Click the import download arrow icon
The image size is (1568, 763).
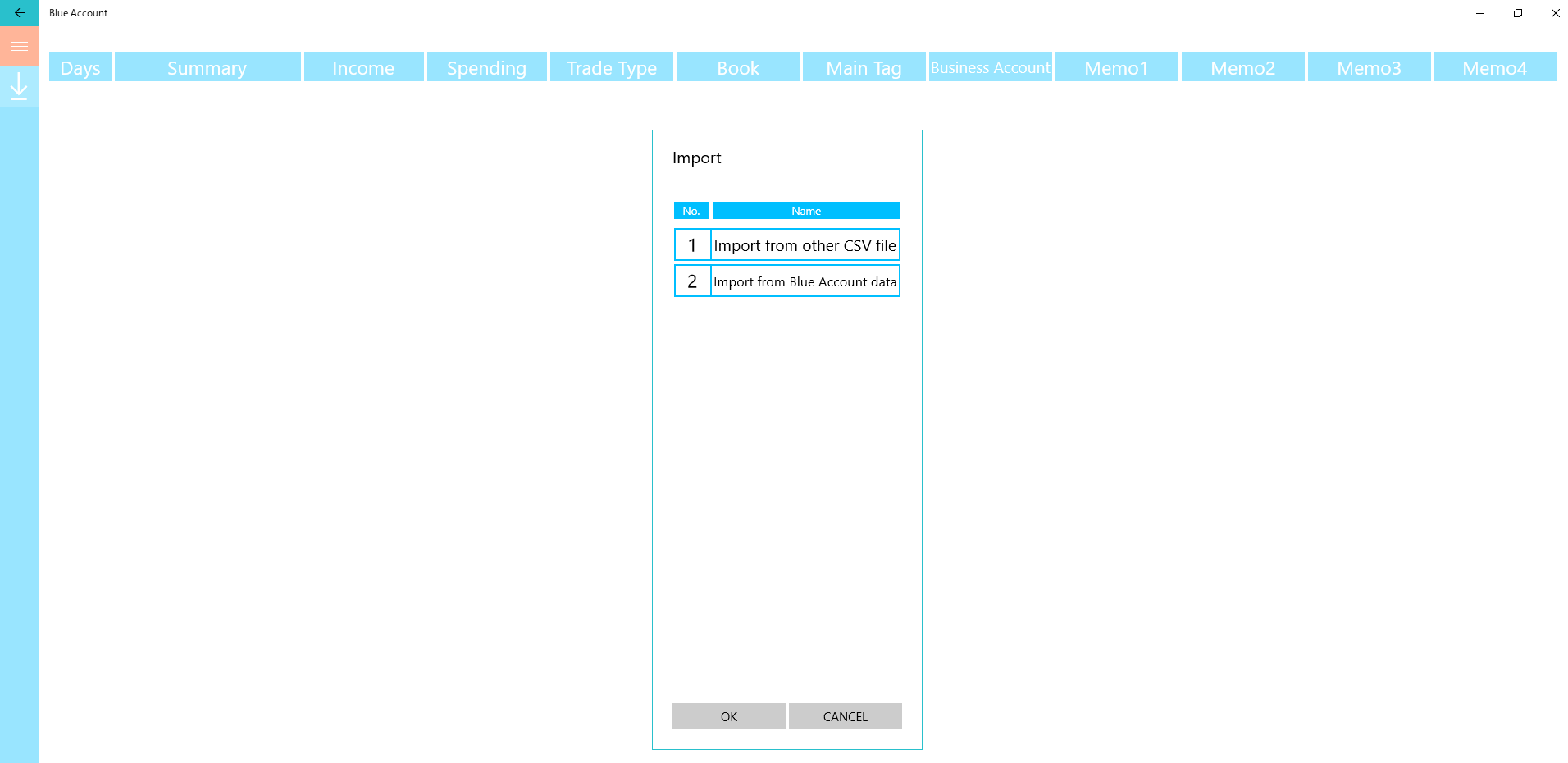(20, 86)
